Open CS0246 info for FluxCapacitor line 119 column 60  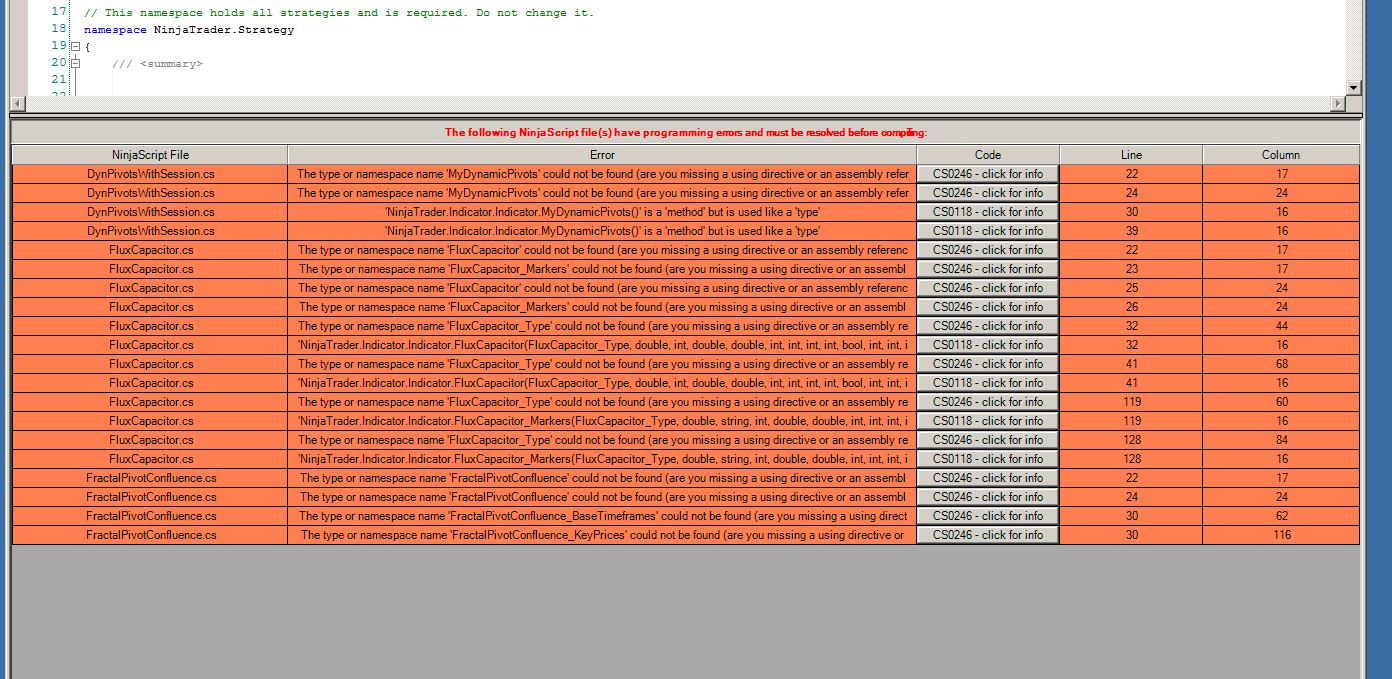[x=988, y=402]
